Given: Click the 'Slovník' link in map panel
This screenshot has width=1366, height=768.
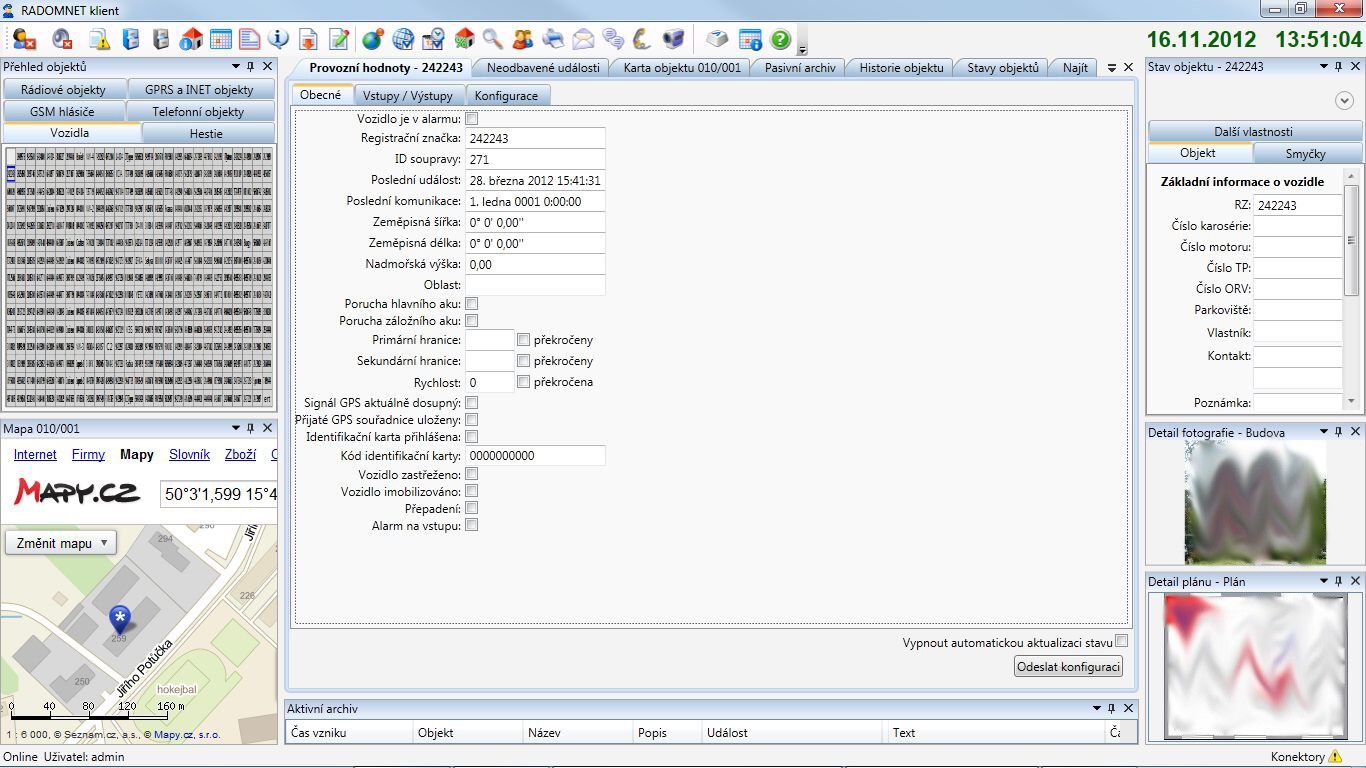Looking at the screenshot, I should pyautogui.click(x=189, y=454).
